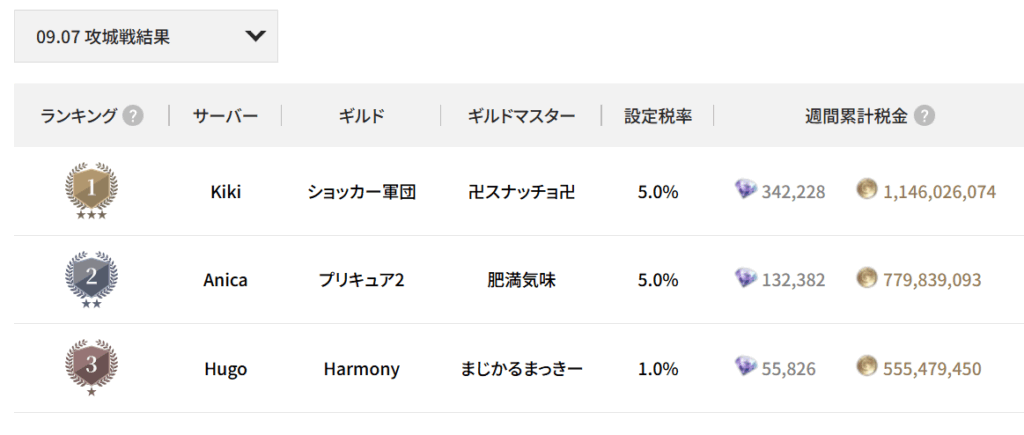Viewport: 1024px width, 435px height.
Task: Click the Kiki server name
Action: (x=225, y=191)
